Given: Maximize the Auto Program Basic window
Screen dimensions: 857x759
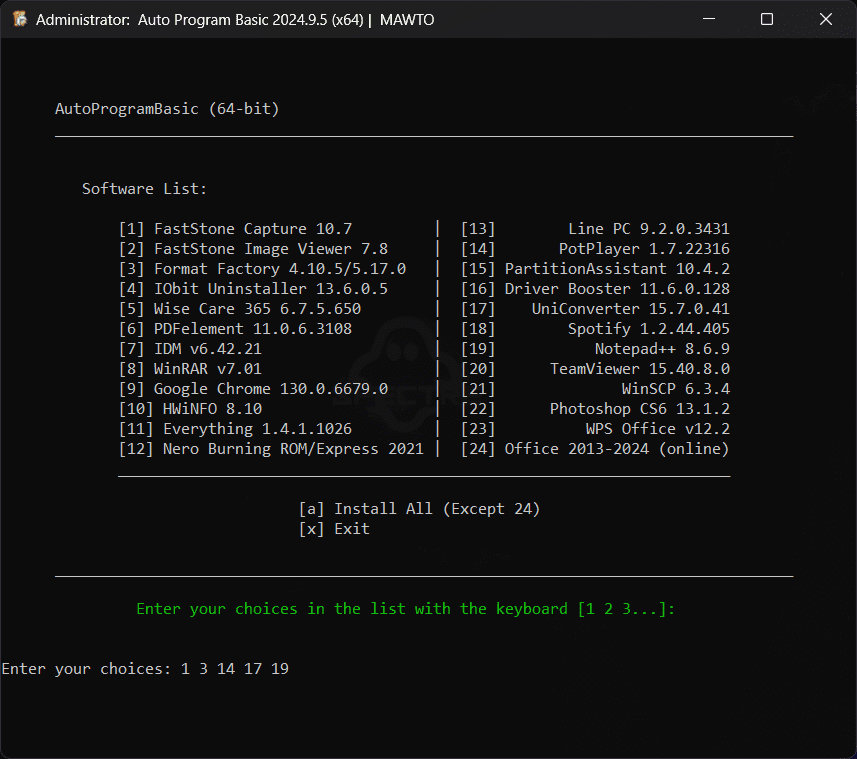Looking at the screenshot, I should coord(767,19).
